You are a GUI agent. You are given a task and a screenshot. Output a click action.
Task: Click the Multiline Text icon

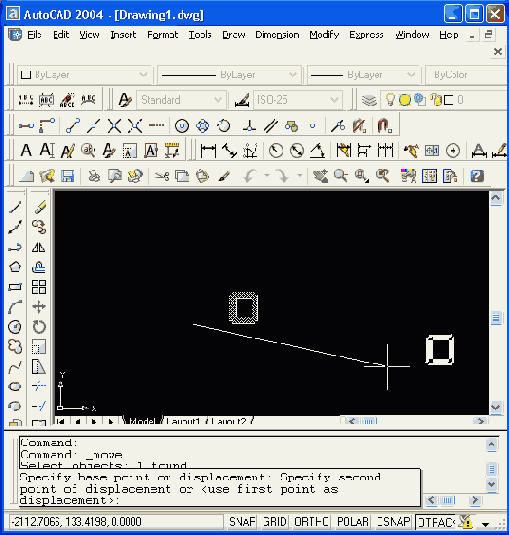tap(26, 150)
